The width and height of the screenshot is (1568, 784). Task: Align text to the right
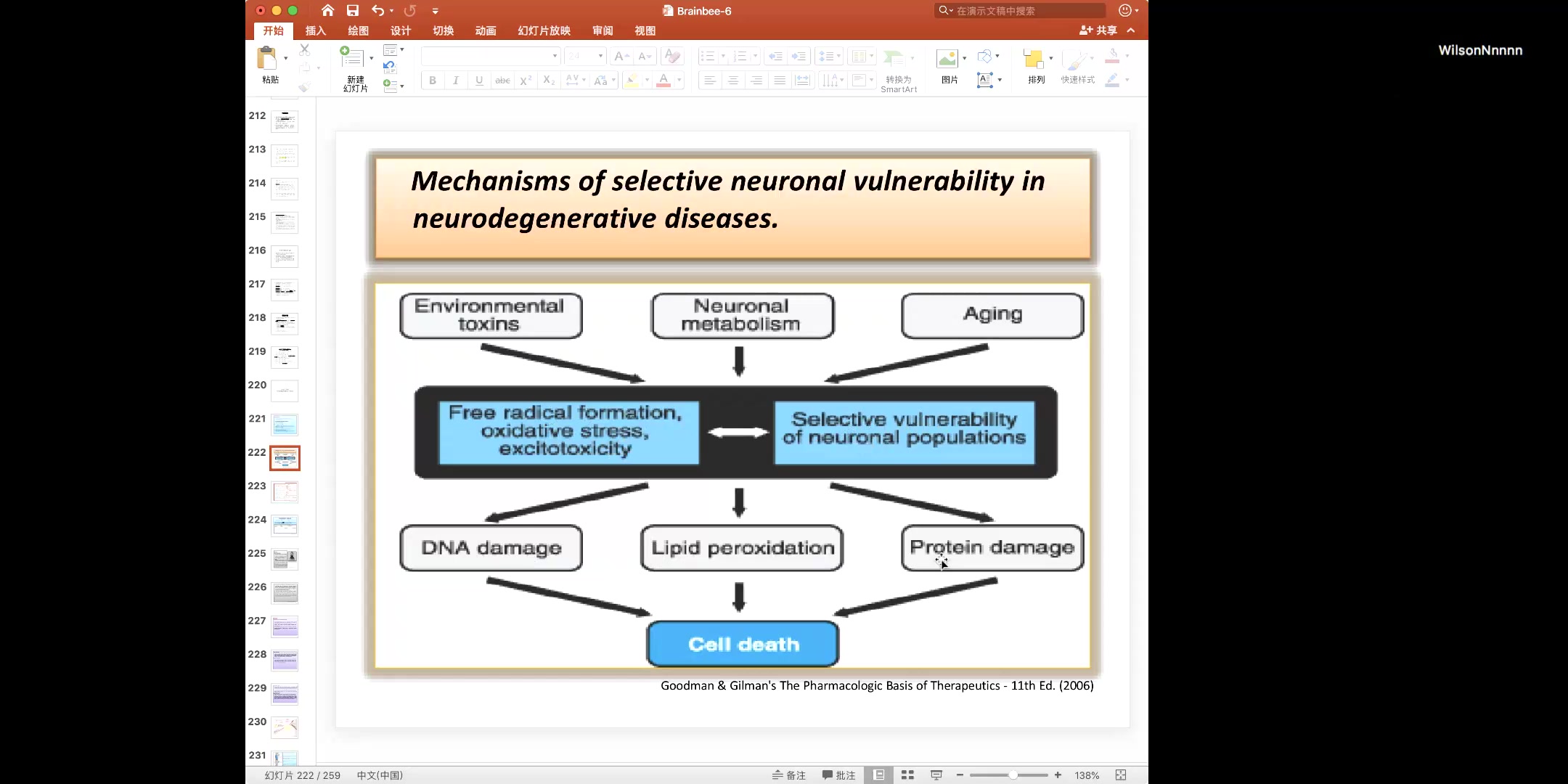click(x=756, y=81)
